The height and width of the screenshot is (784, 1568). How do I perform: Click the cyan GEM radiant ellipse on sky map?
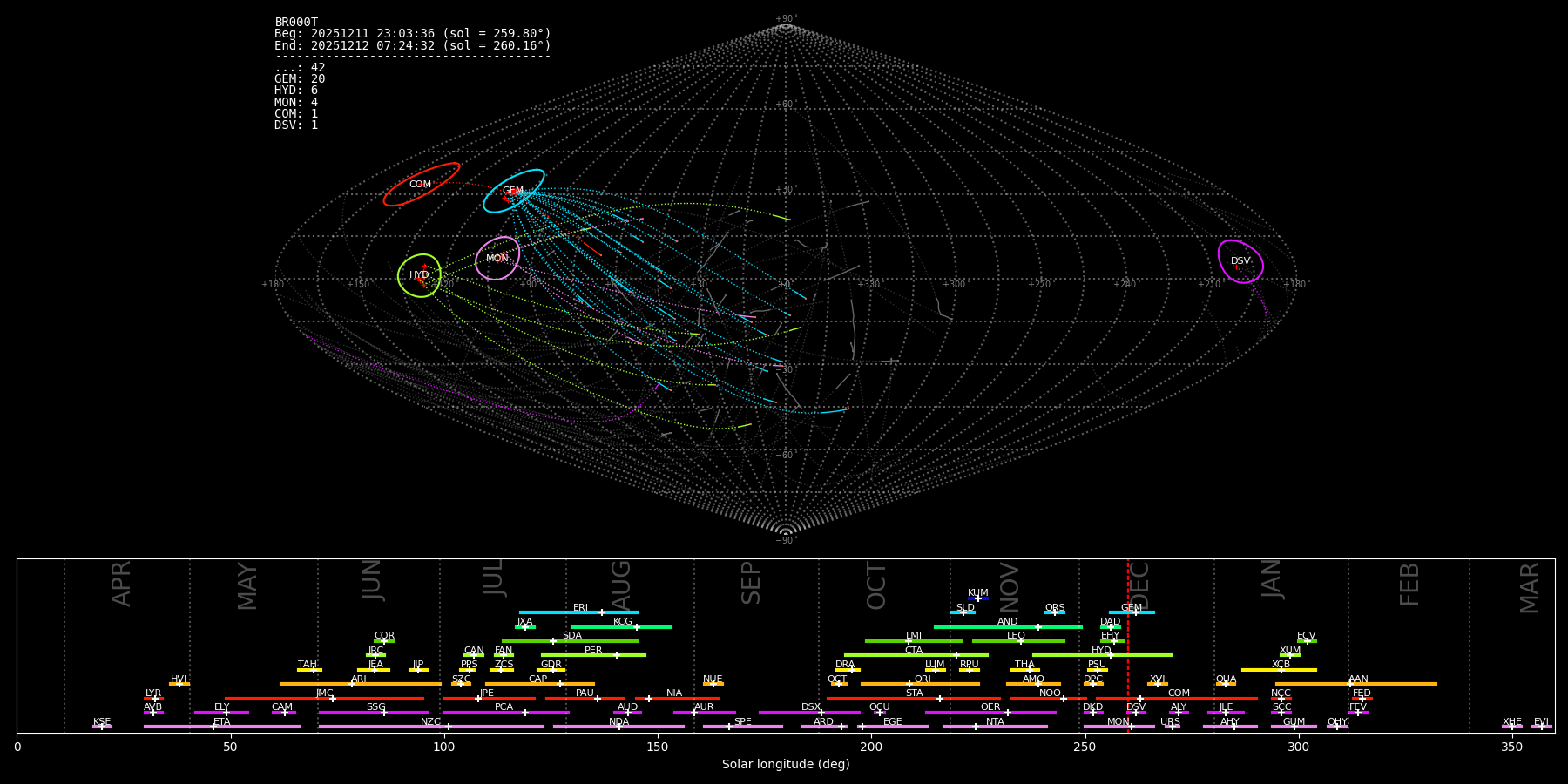click(x=514, y=191)
